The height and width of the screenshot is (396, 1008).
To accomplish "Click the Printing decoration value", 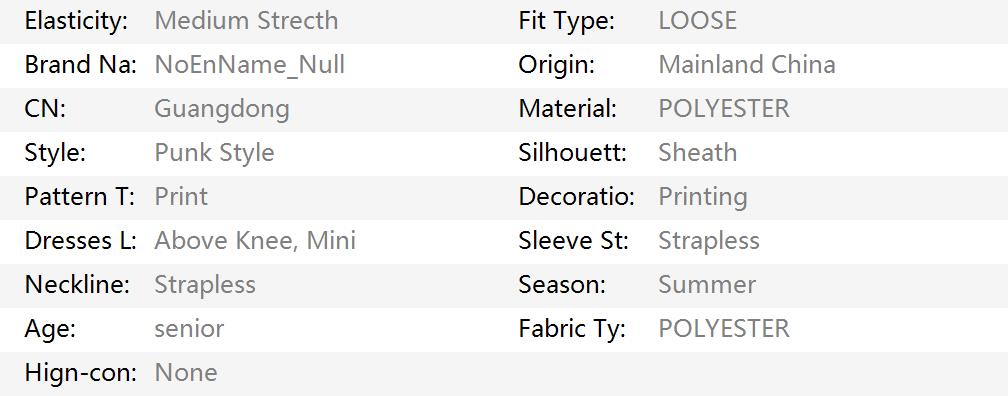I will [703, 197].
